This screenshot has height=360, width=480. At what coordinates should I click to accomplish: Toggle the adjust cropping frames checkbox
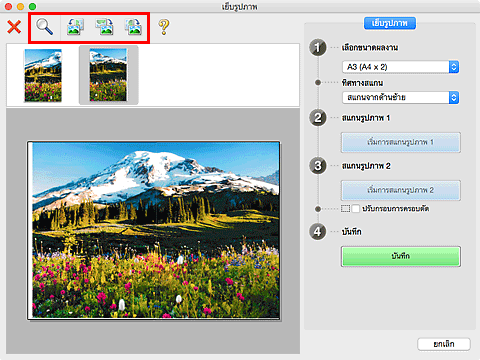tap(356, 209)
